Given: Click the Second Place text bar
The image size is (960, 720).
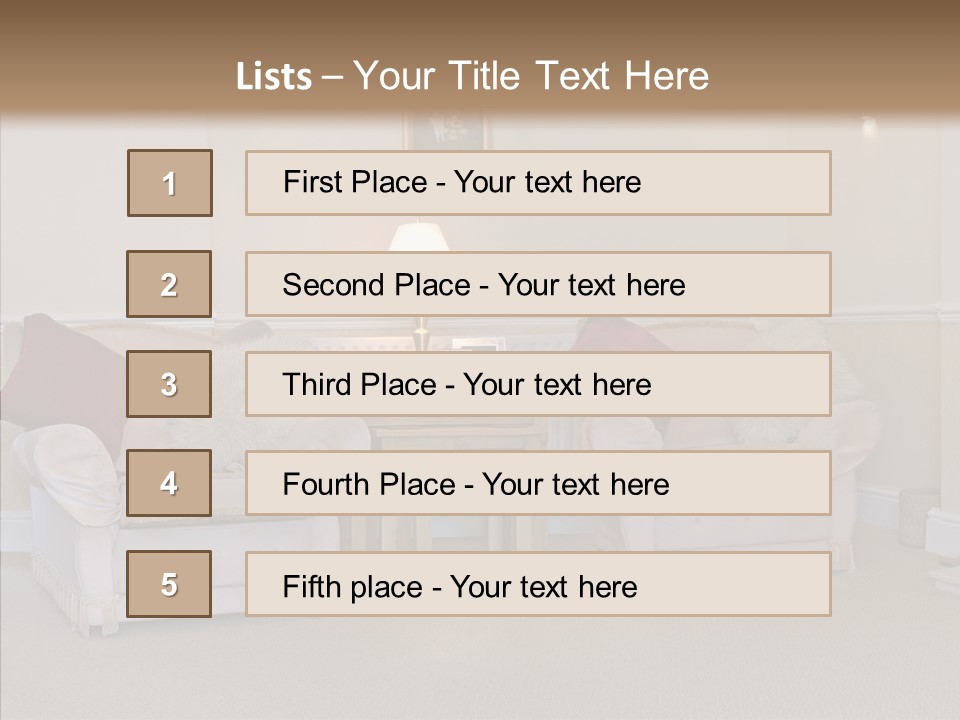Looking at the screenshot, I should point(538,284).
